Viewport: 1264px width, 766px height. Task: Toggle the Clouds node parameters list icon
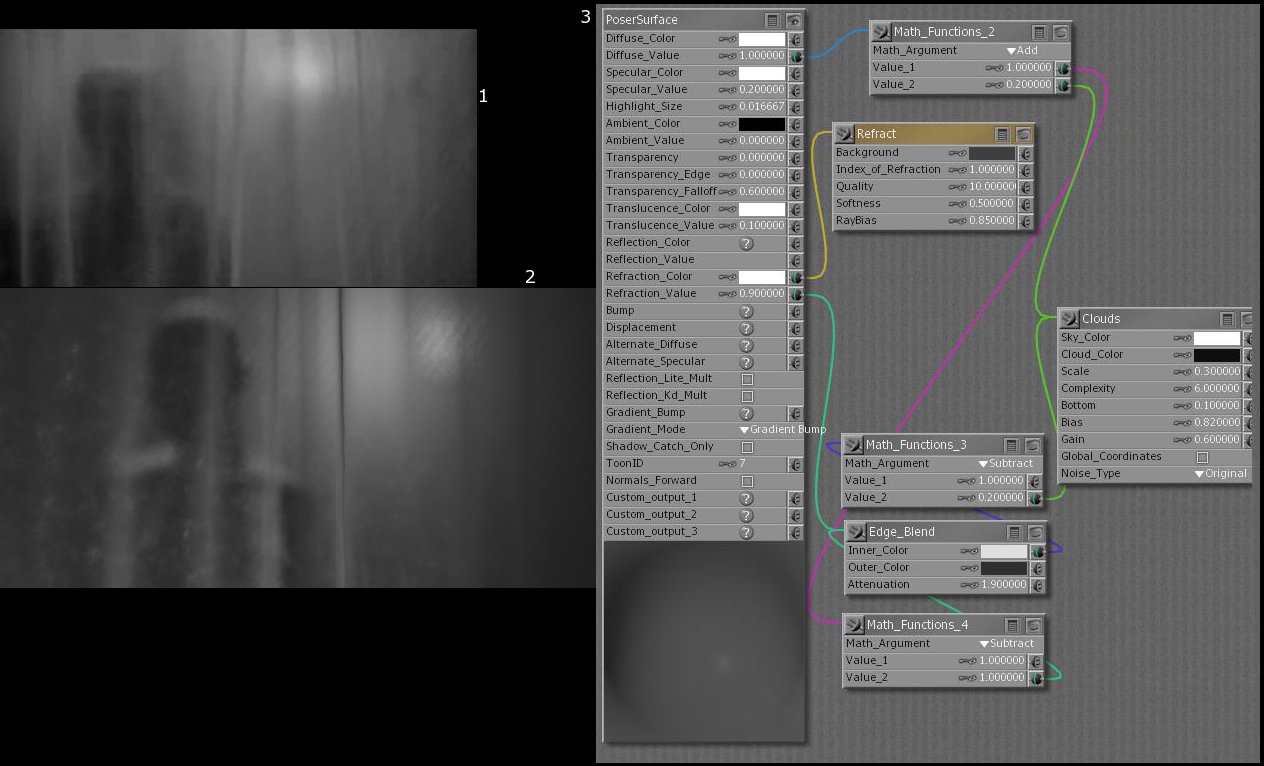pos(1228,319)
